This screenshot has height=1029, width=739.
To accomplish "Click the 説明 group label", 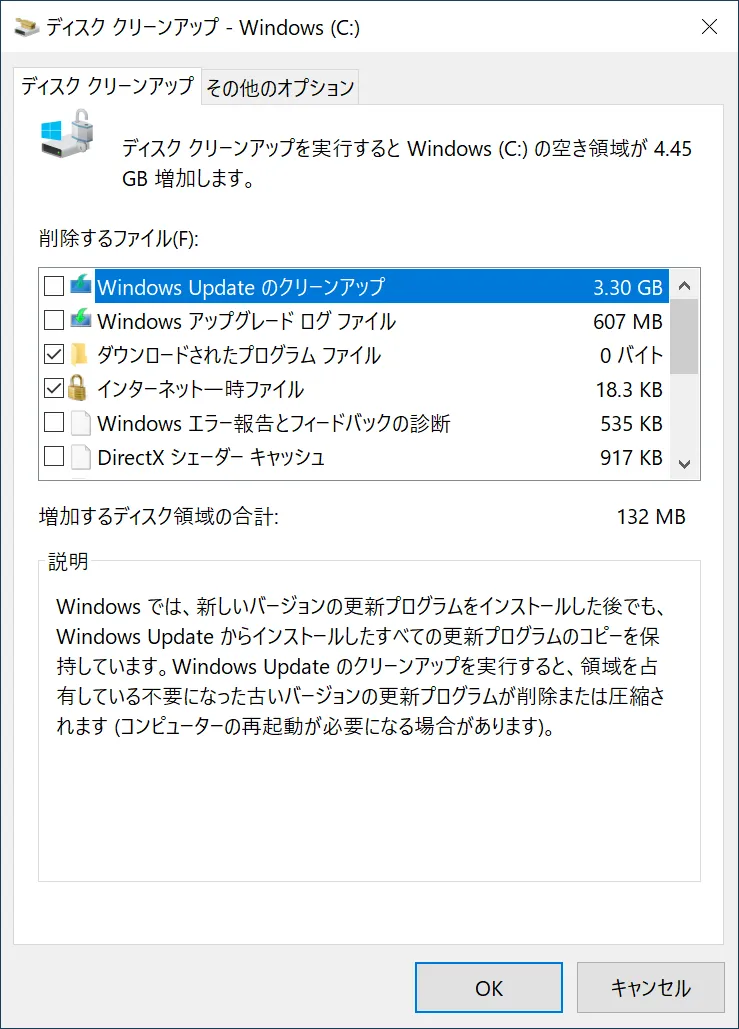I will pos(68,562).
